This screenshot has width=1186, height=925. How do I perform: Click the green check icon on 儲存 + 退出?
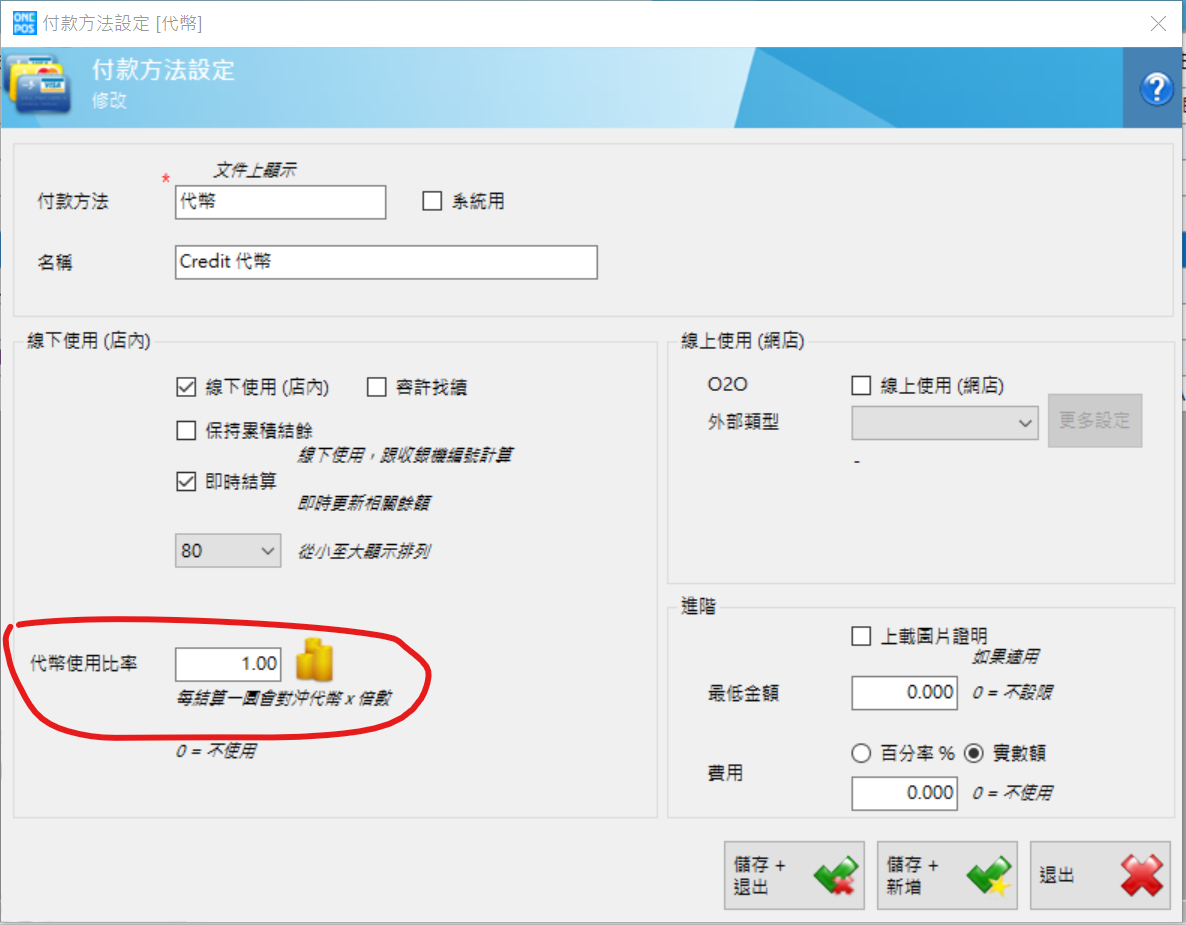coord(836,875)
